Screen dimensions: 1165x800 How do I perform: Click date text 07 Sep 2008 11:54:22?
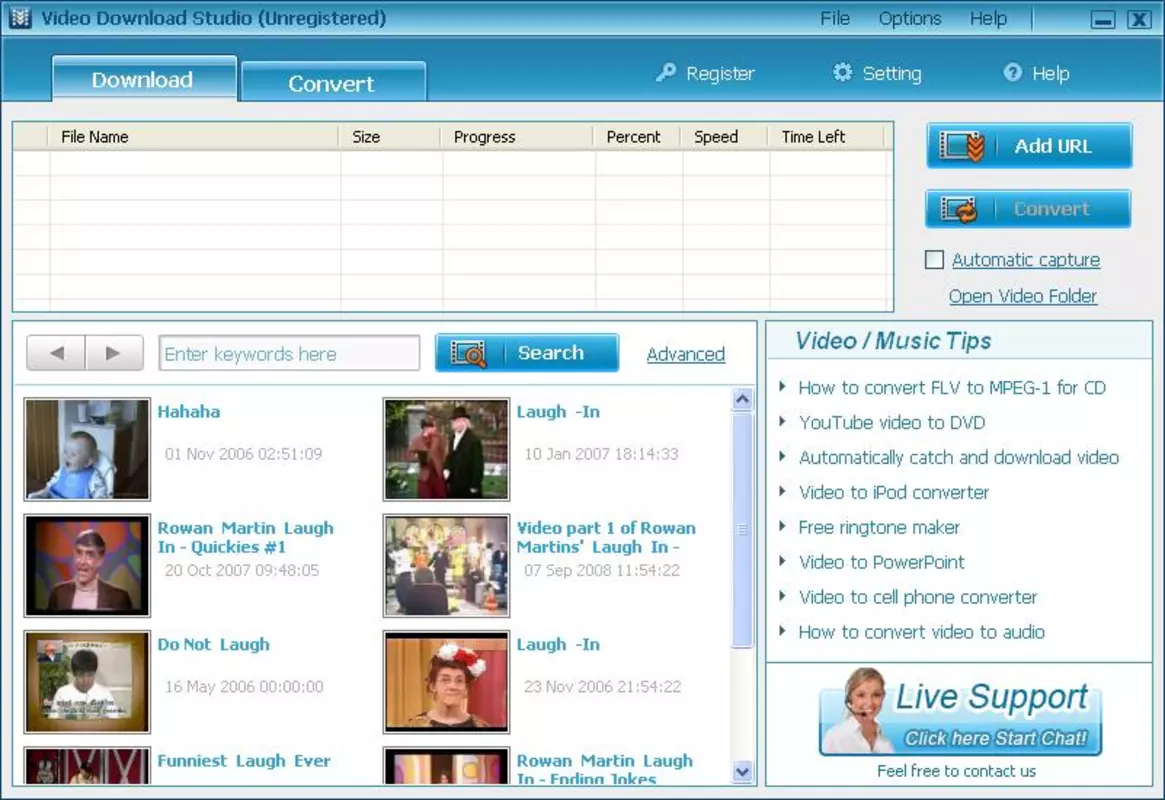click(x=602, y=570)
